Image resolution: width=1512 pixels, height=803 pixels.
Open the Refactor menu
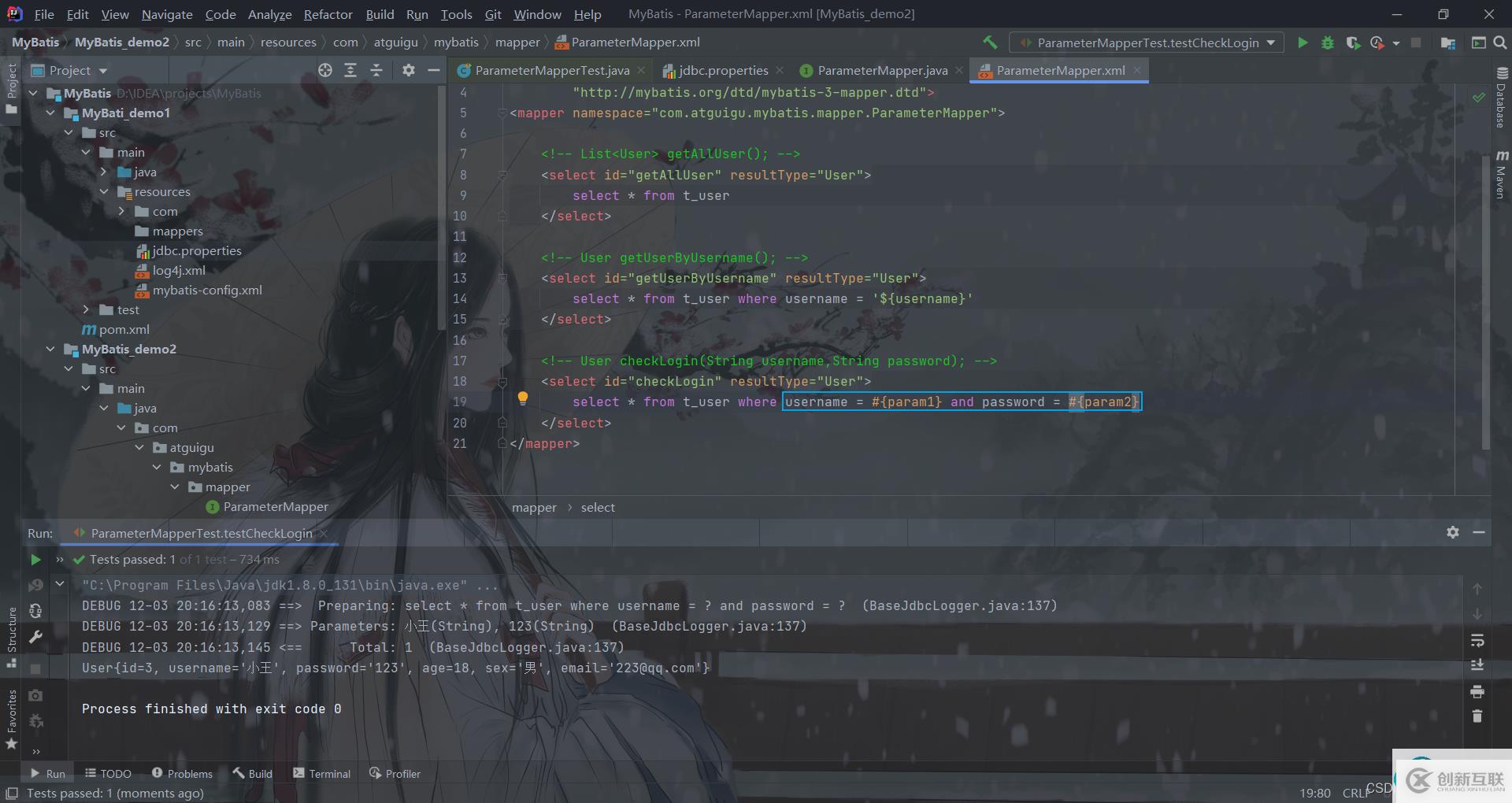328,14
